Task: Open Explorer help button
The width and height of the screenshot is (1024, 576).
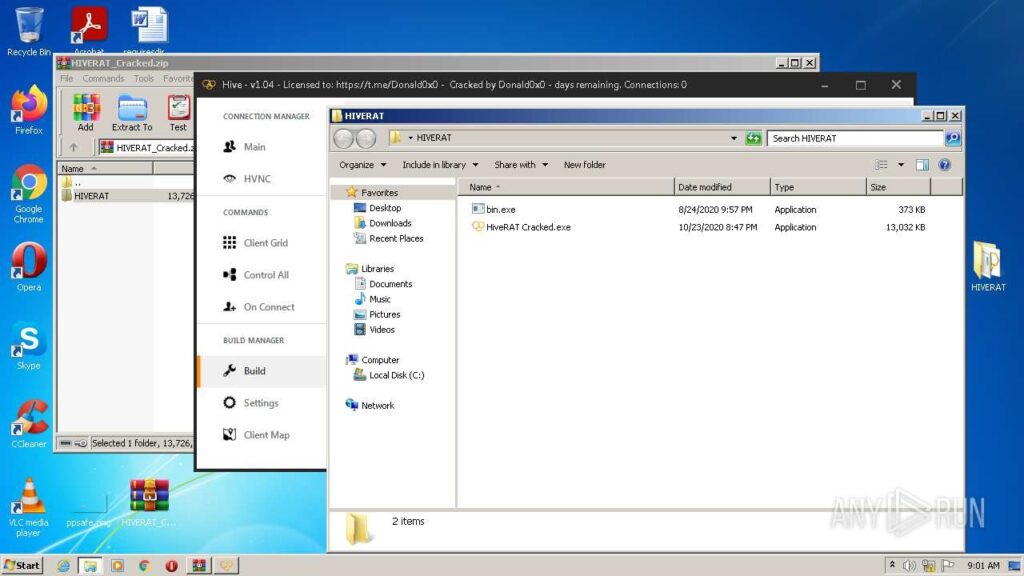Action: coord(944,165)
